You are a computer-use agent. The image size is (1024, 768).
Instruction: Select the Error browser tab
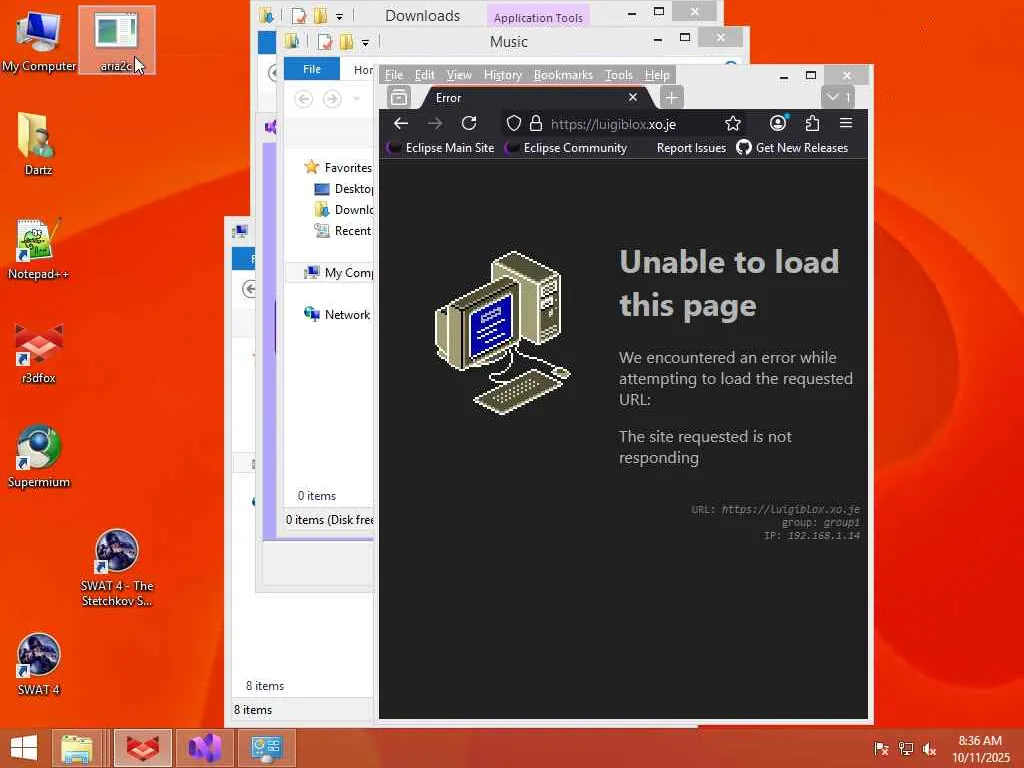[536, 98]
